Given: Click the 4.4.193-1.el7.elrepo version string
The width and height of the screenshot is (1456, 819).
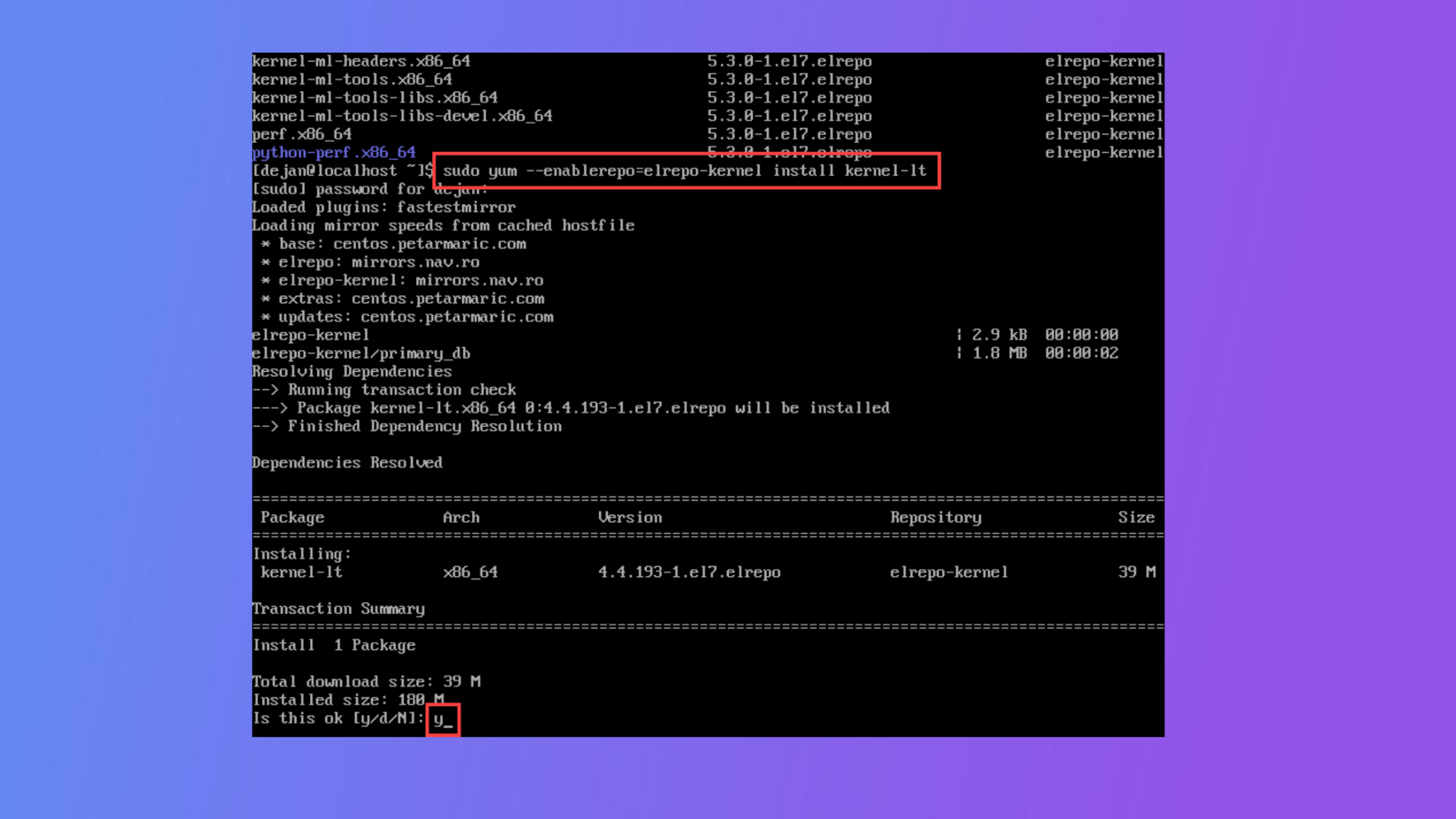Looking at the screenshot, I should (688, 572).
